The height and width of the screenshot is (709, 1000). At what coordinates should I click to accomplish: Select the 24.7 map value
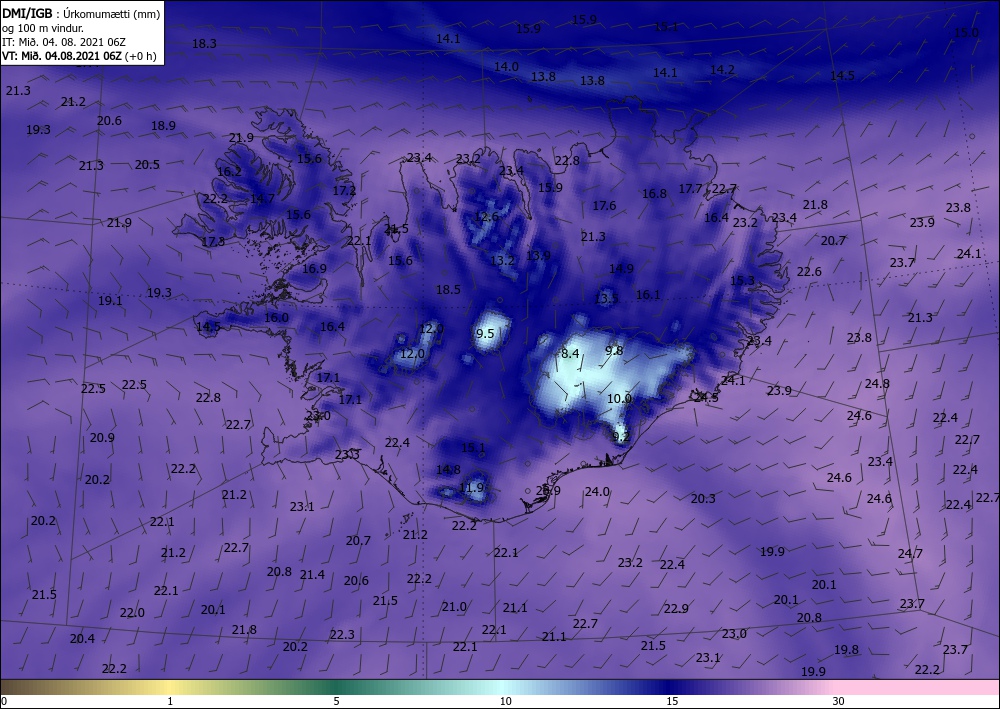click(909, 553)
